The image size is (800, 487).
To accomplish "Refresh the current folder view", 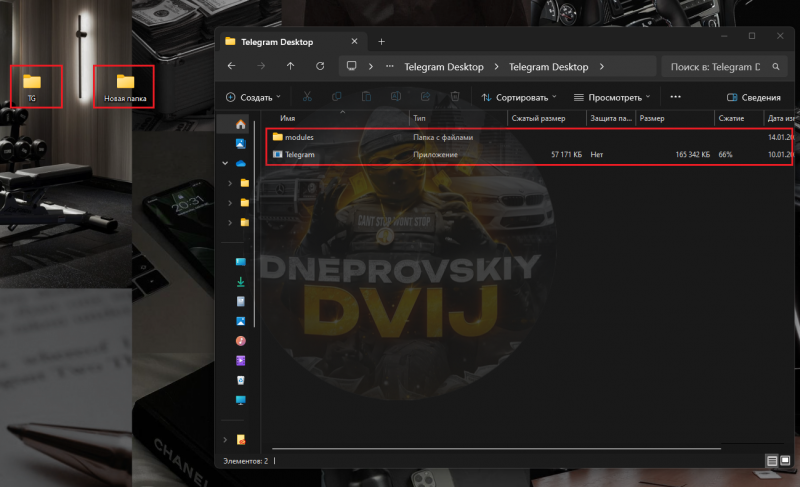I will pyautogui.click(x=320, y=66).
